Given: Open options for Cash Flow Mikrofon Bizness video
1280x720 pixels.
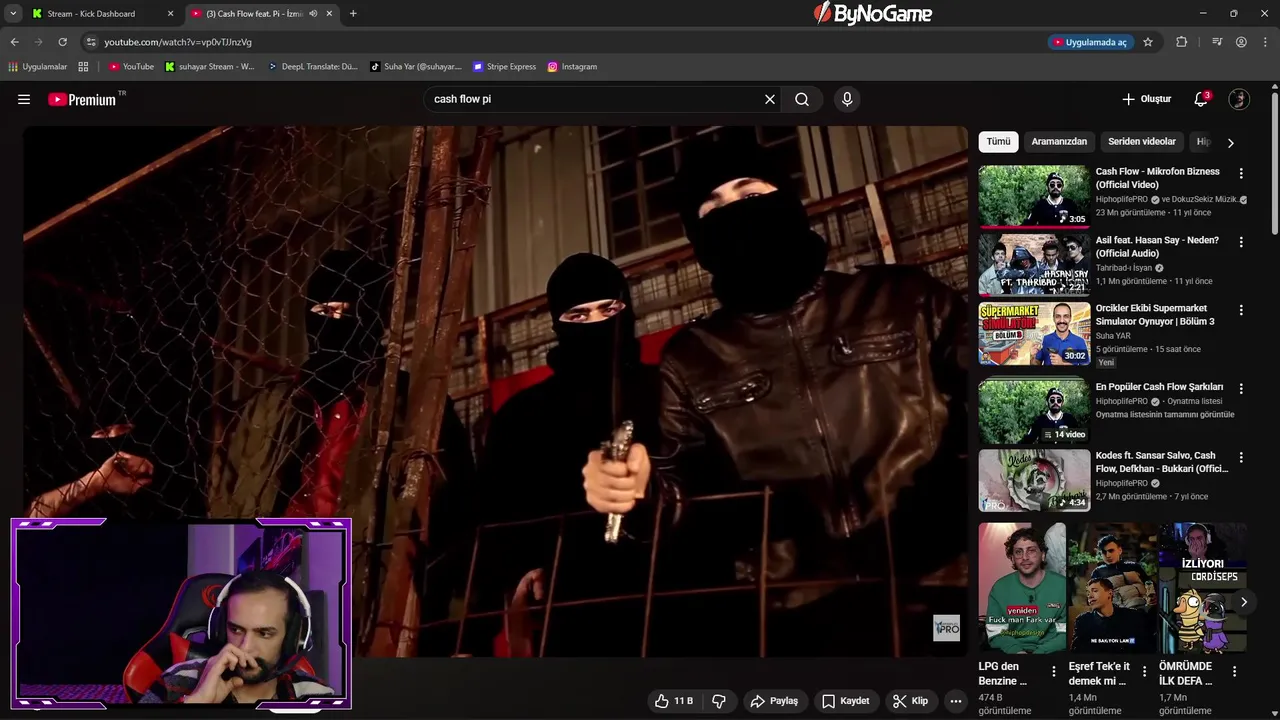Looking at the screenshot, I should pos(1241,173).
